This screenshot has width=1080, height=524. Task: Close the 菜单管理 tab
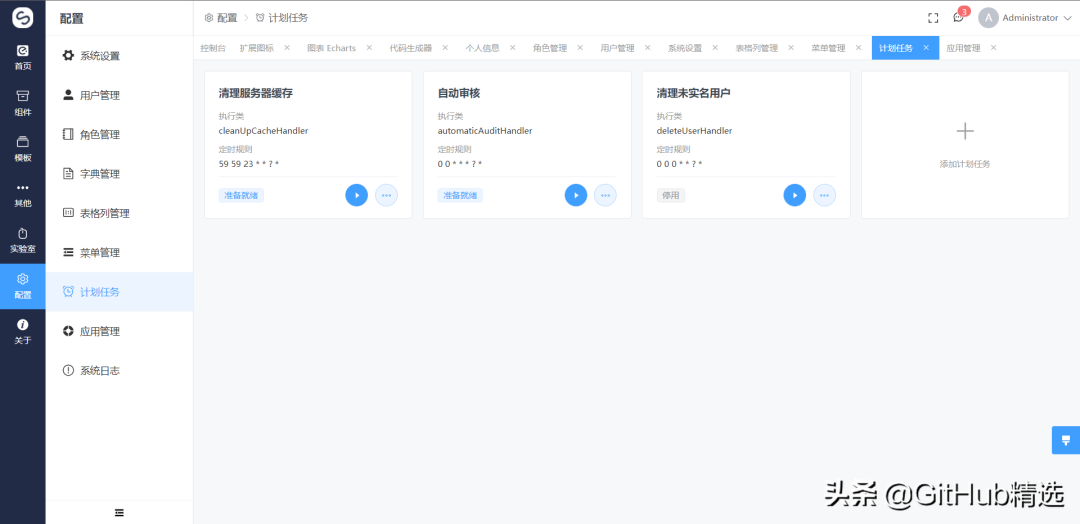coord(858,48)
